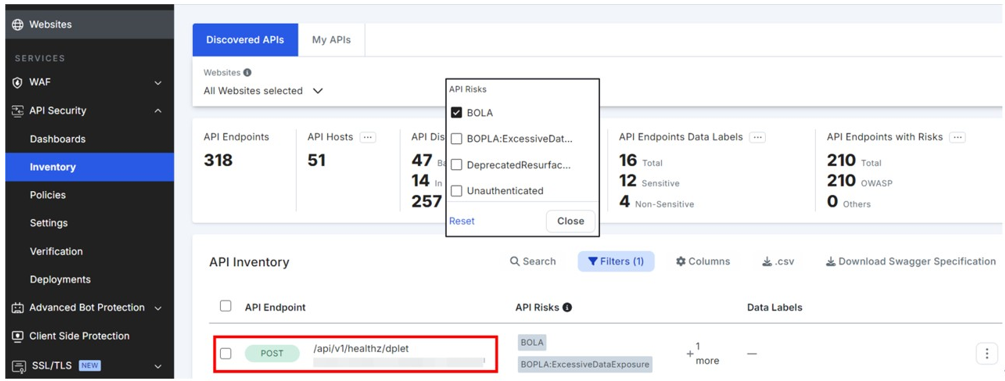Expand the SSL/TLS section chevron
1005x381 pixels.
[158, 366]
